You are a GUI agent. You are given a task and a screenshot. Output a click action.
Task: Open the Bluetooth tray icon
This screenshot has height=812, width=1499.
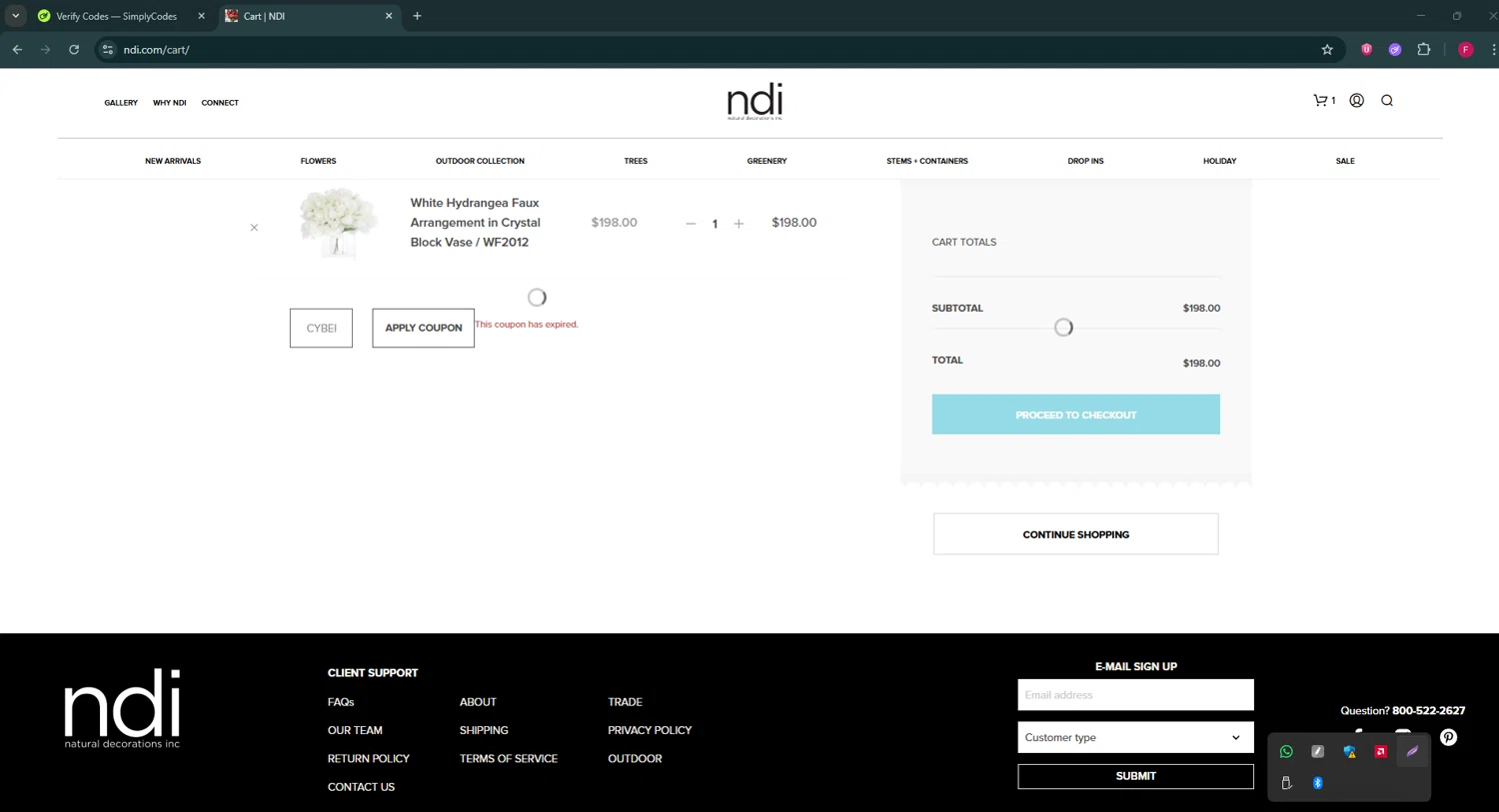click(1317, 783)
